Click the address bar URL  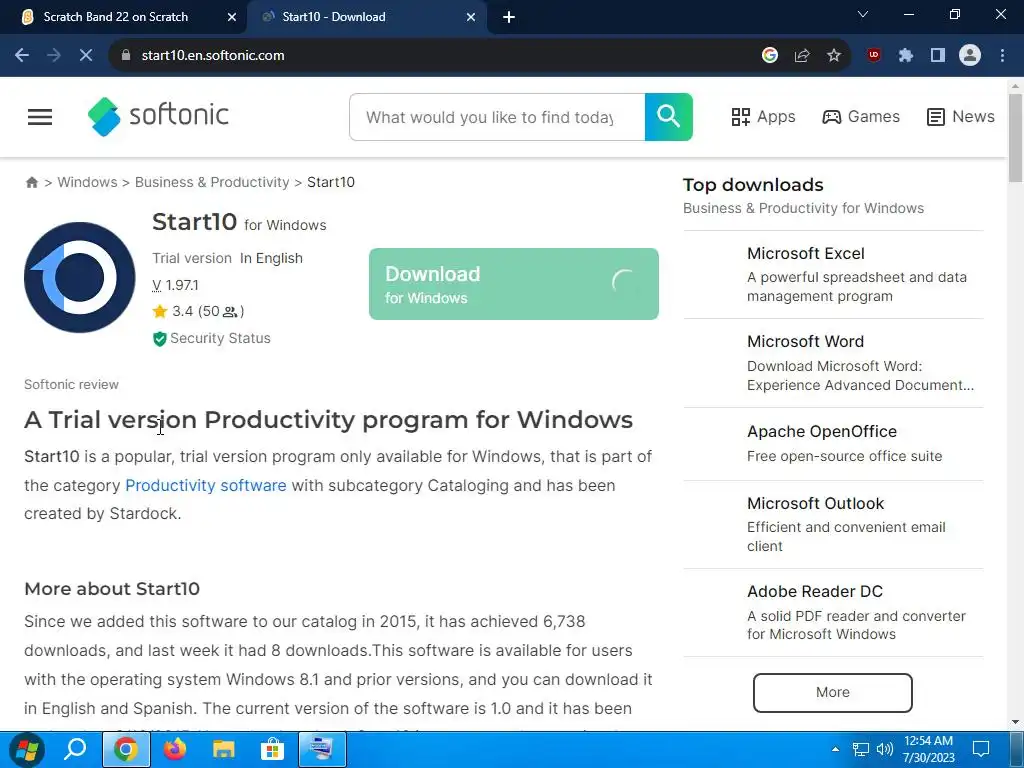coord(213,56)
